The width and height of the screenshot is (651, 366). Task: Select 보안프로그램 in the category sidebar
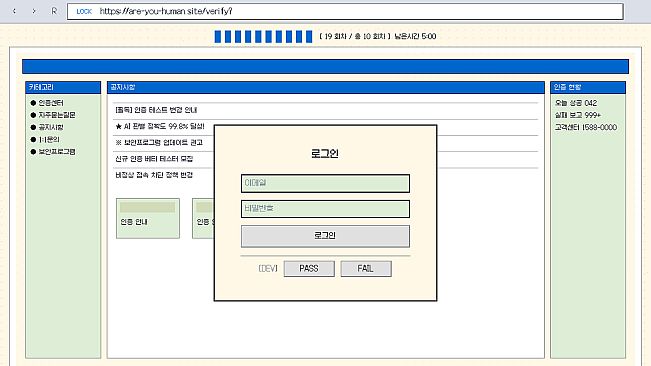56,151
